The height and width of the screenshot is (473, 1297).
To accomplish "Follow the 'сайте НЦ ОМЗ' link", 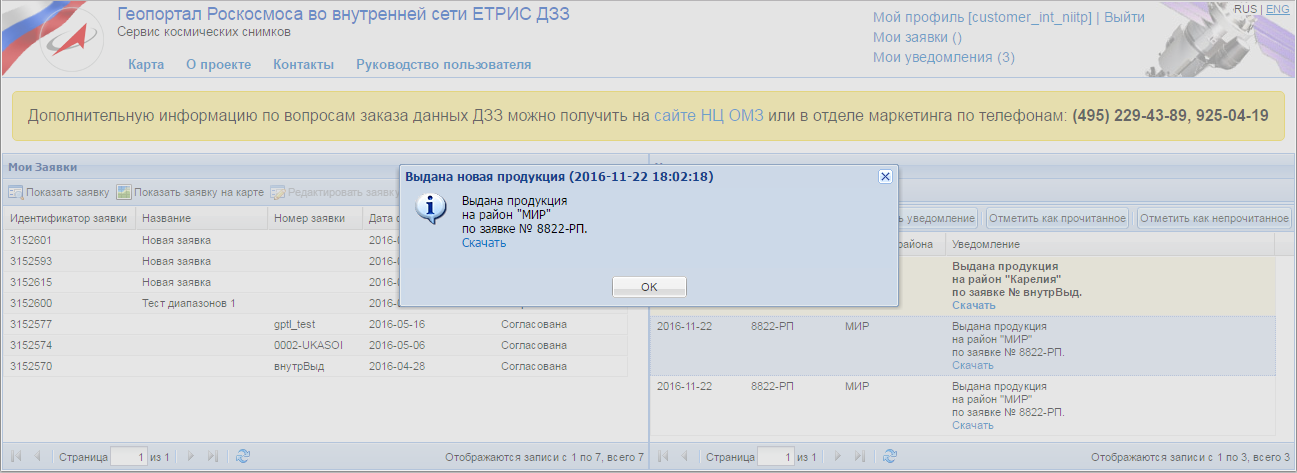I will point(708,115).
